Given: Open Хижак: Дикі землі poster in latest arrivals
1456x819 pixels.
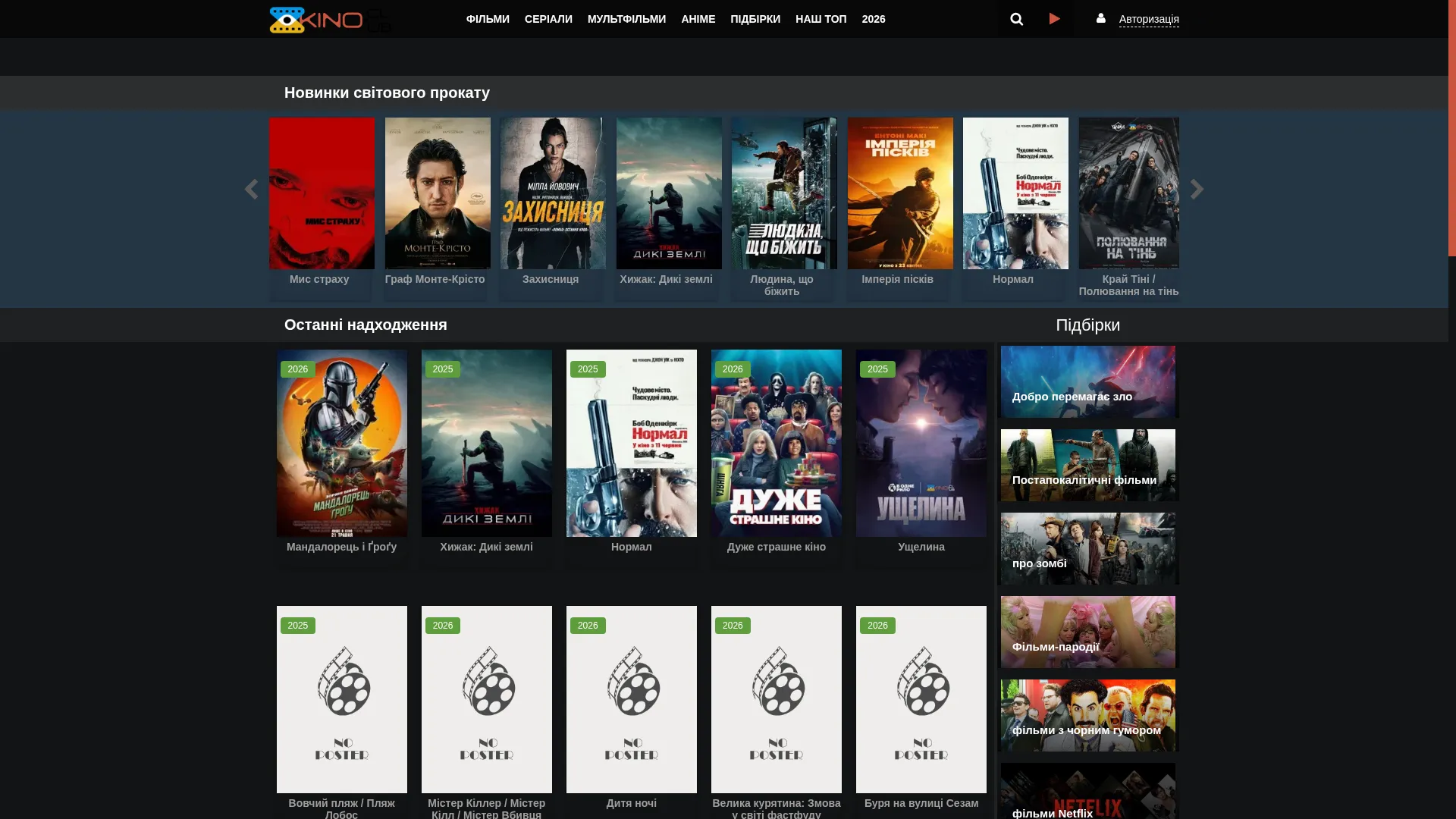Looking at the screenshot, I should [487, 443].
